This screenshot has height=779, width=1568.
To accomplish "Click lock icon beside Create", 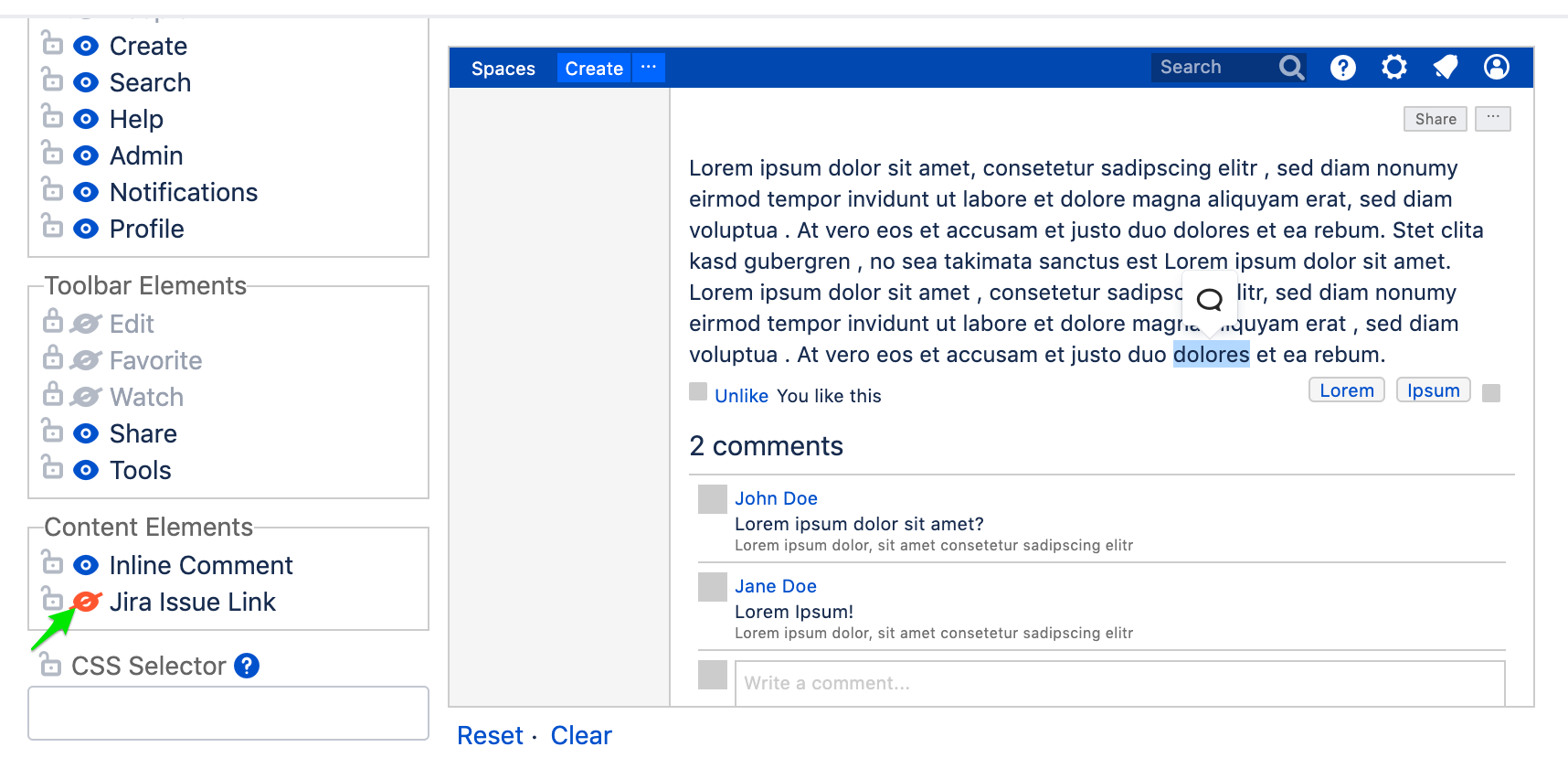I will coord(52,42).
